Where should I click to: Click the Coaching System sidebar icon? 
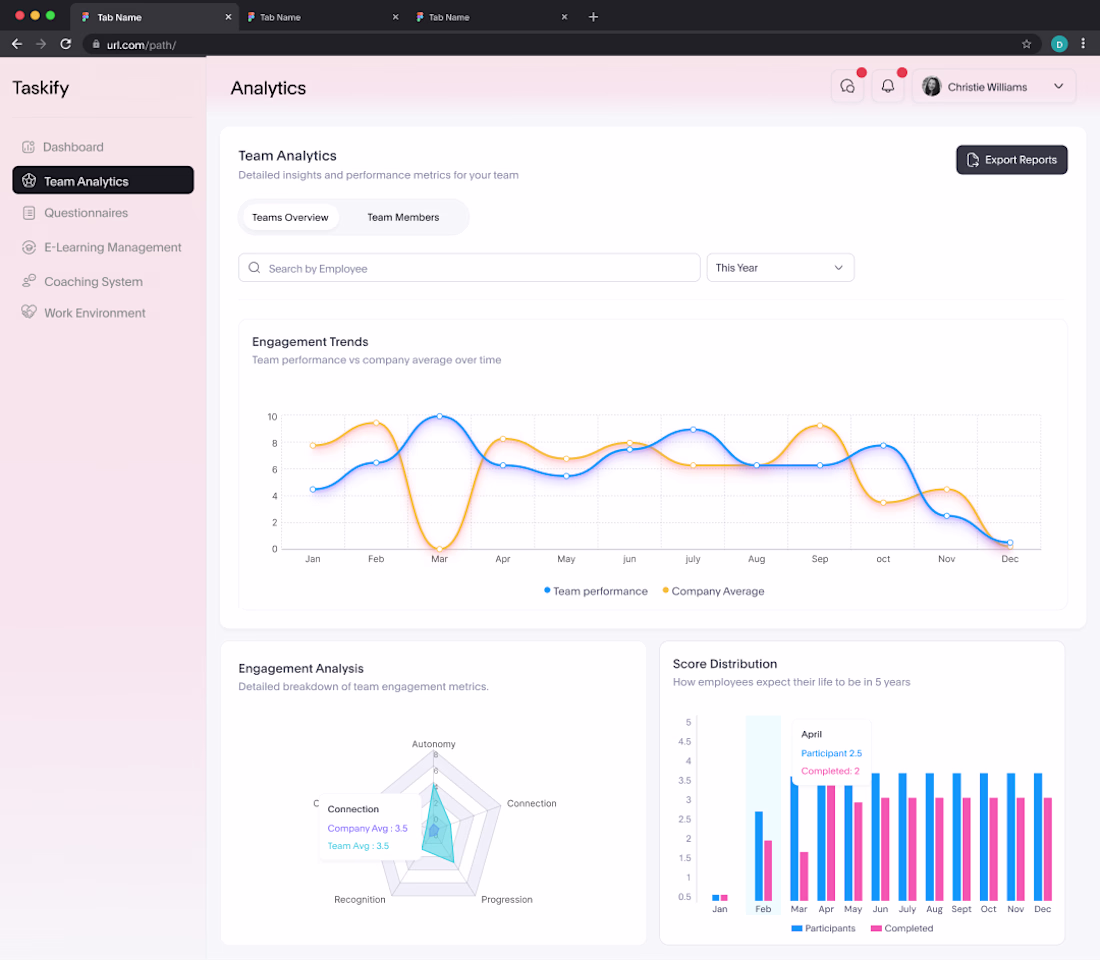(x=29, y=281)
